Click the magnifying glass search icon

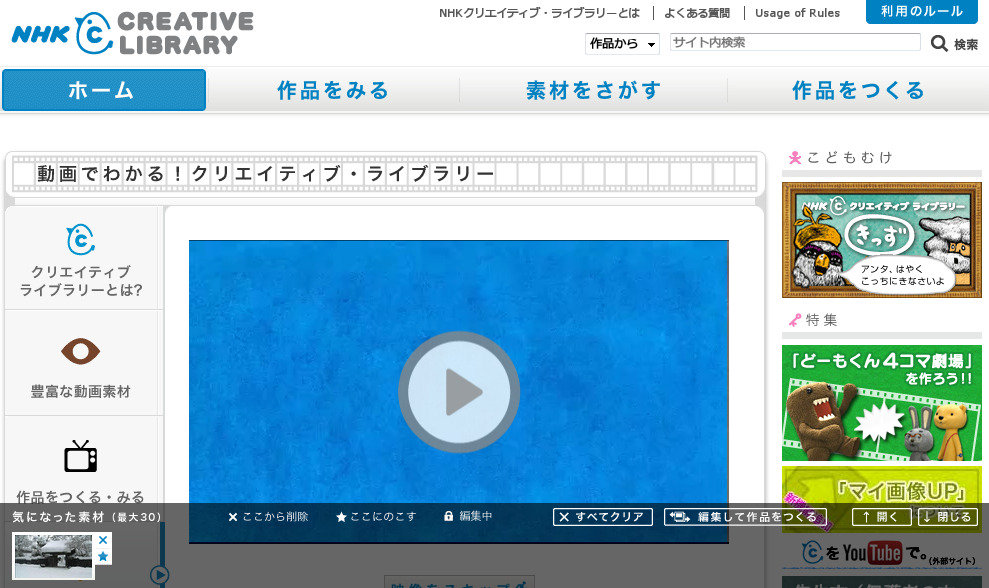point(939,43)
